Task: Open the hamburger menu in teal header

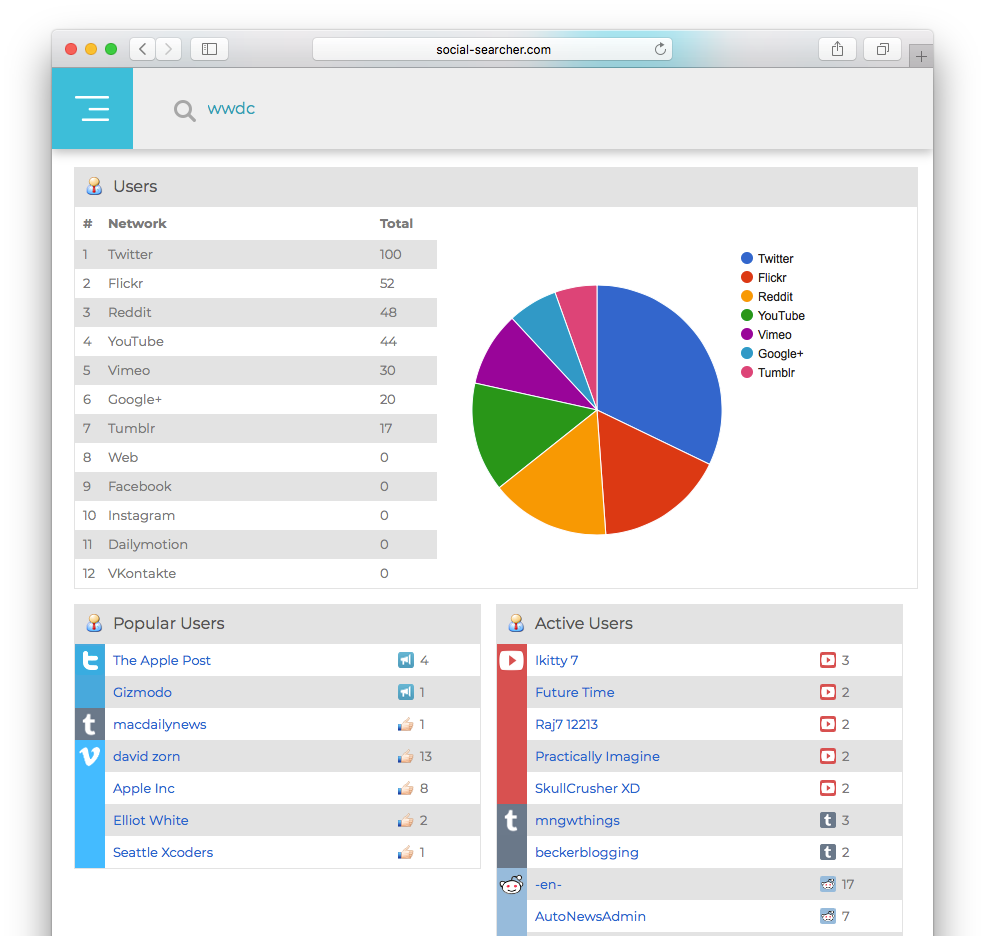Action: (92, 108)
